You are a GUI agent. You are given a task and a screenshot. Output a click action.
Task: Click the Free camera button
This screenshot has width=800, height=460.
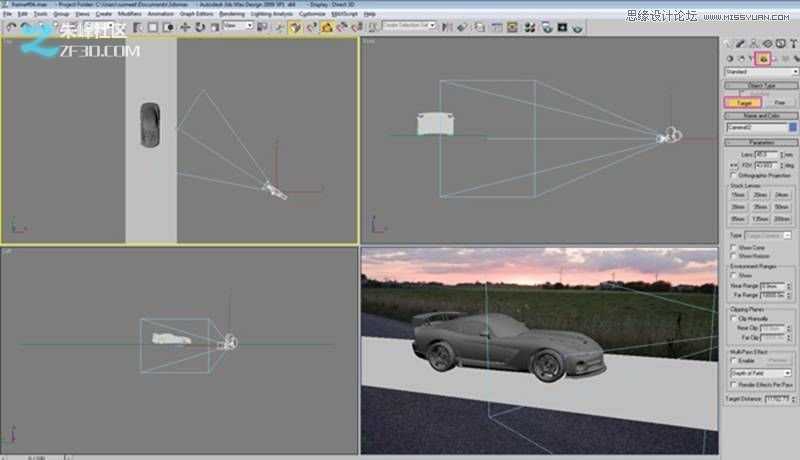[x=780, y=103]
